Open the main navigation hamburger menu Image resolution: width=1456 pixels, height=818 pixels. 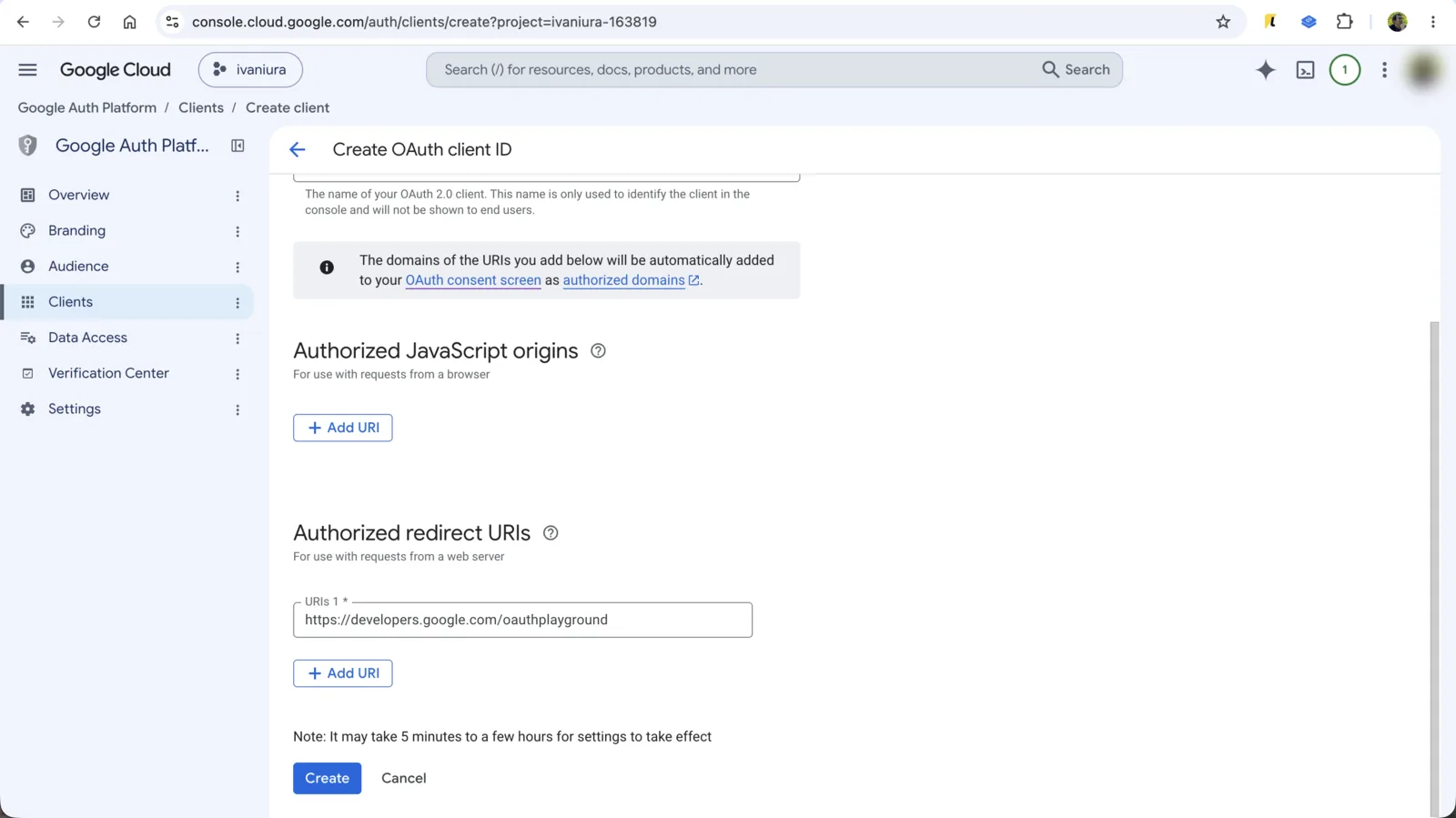[x=27, y=70]
